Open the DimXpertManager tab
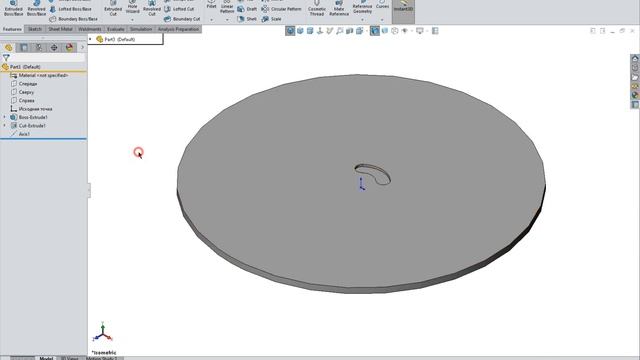 (54, 47)
